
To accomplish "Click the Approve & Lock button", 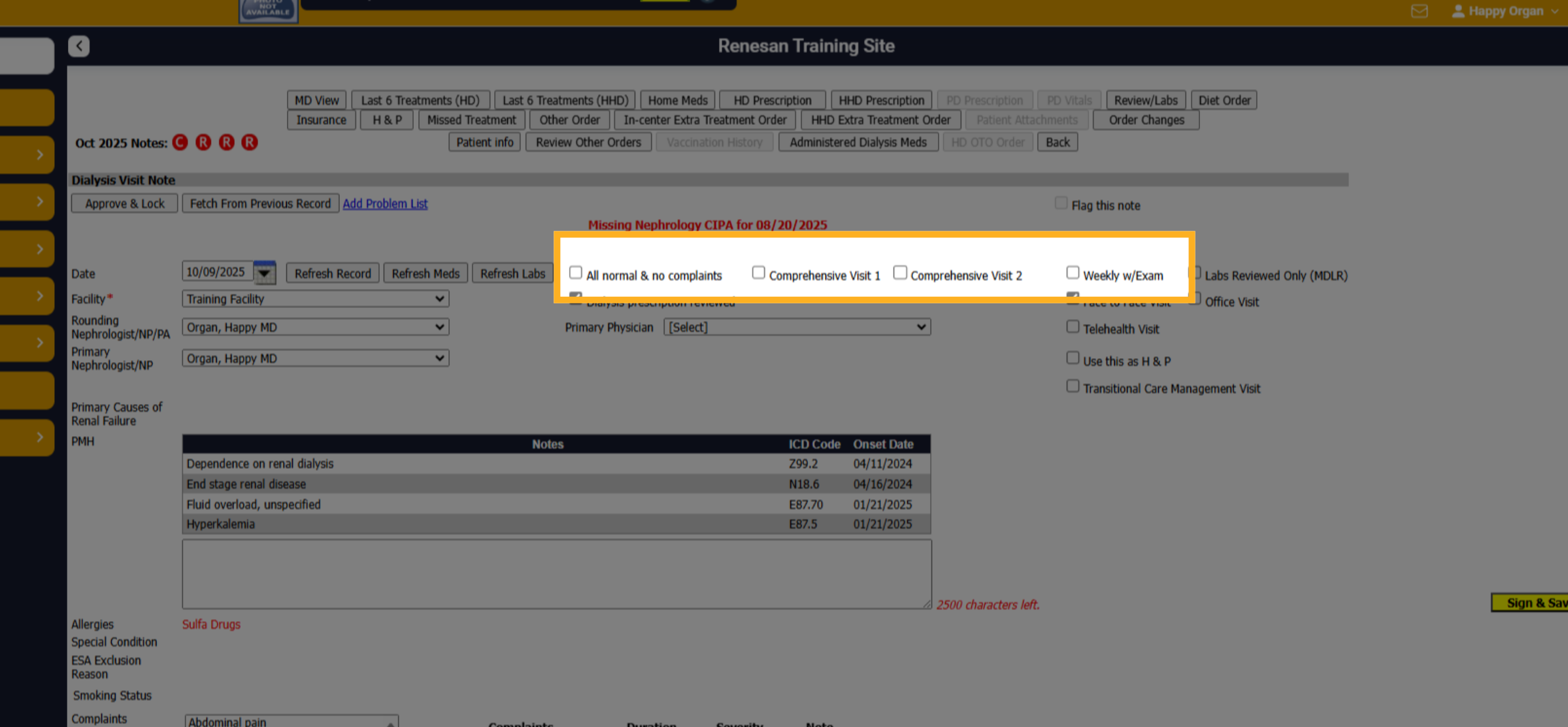I will coord(124,203).
